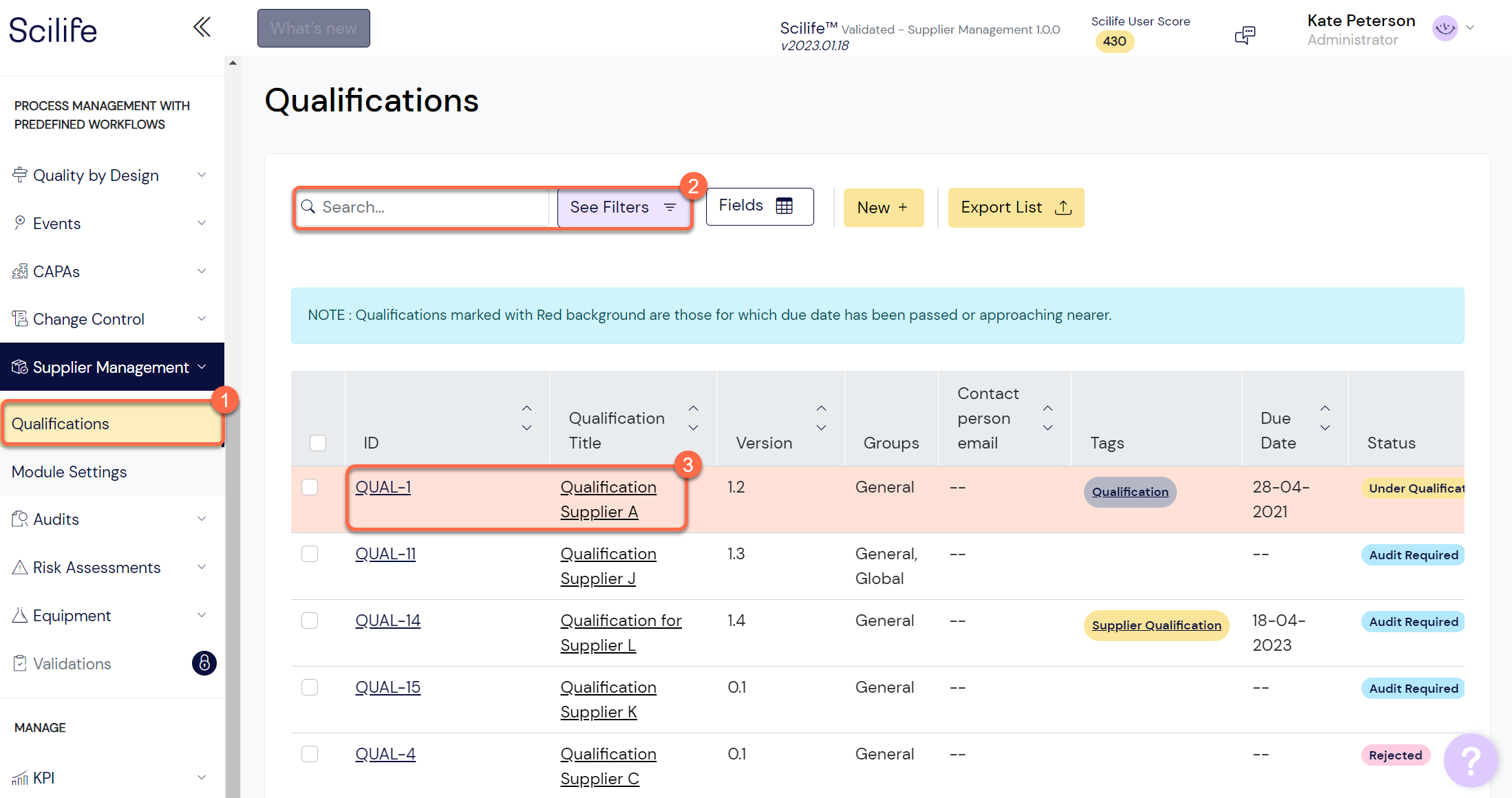The height and width of the screenshot is (798, 1512).
Task: Expand Quality by Design menu chevron
Action: [202, 175]
